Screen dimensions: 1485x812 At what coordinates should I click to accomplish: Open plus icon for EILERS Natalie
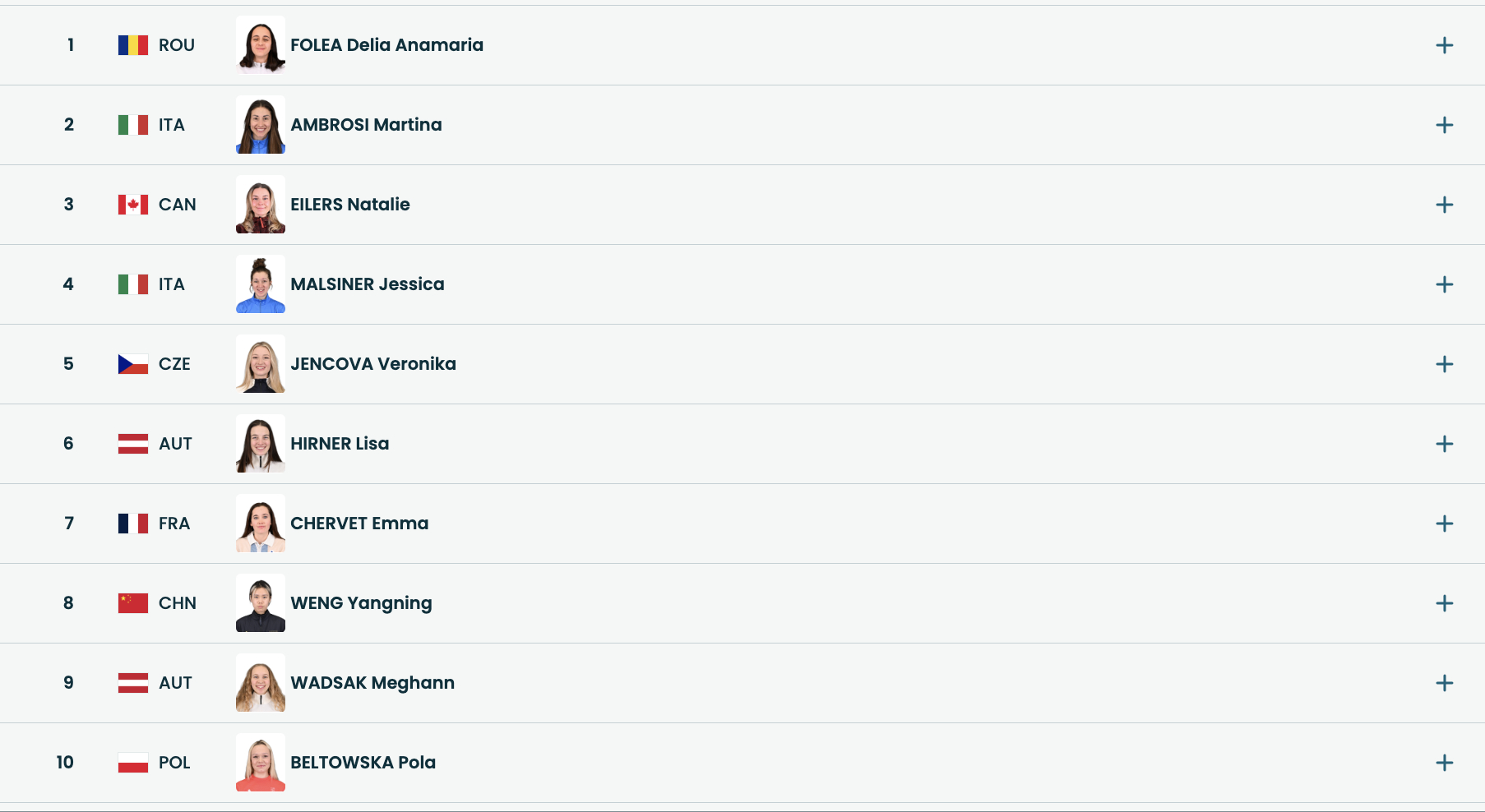point(1444,205)
